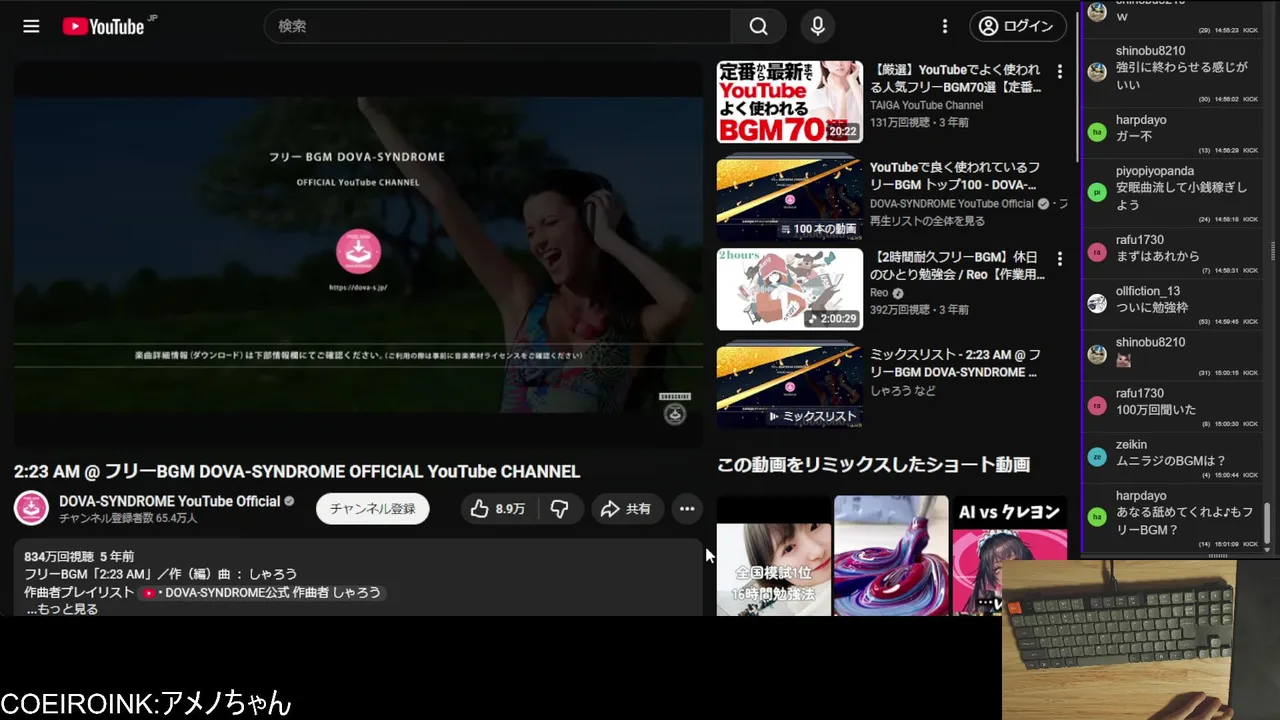Click 再生リストの全体を見る link
Image resolution: width=1280 pixels, height=720 pixels.
tap(927, 221)
